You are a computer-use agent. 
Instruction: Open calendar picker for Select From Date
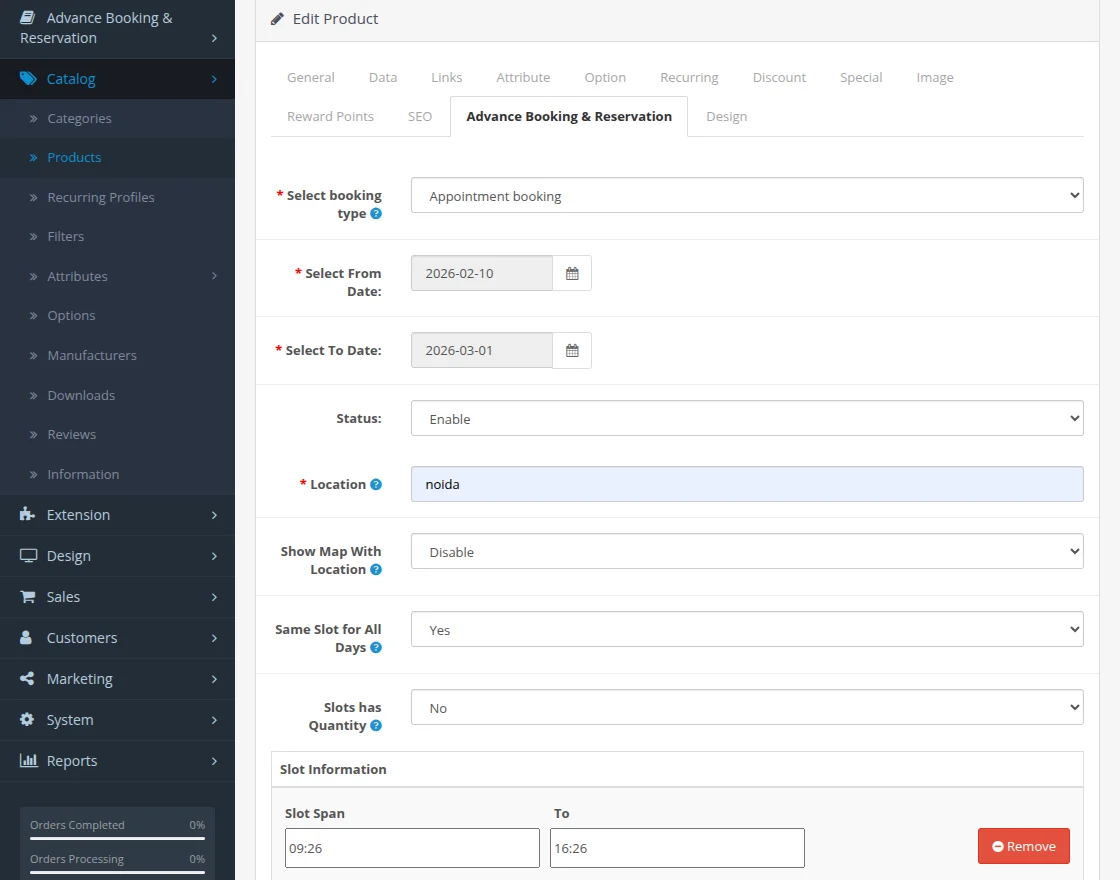click(572, 273)
